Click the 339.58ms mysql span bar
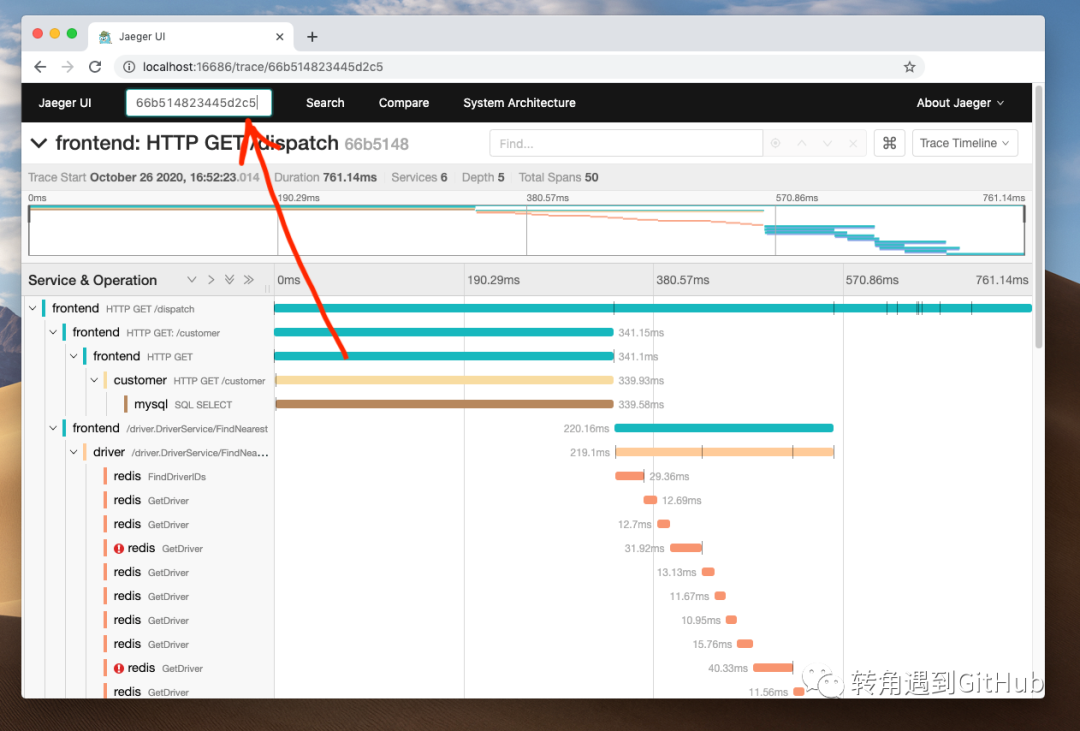 [444, 404]
